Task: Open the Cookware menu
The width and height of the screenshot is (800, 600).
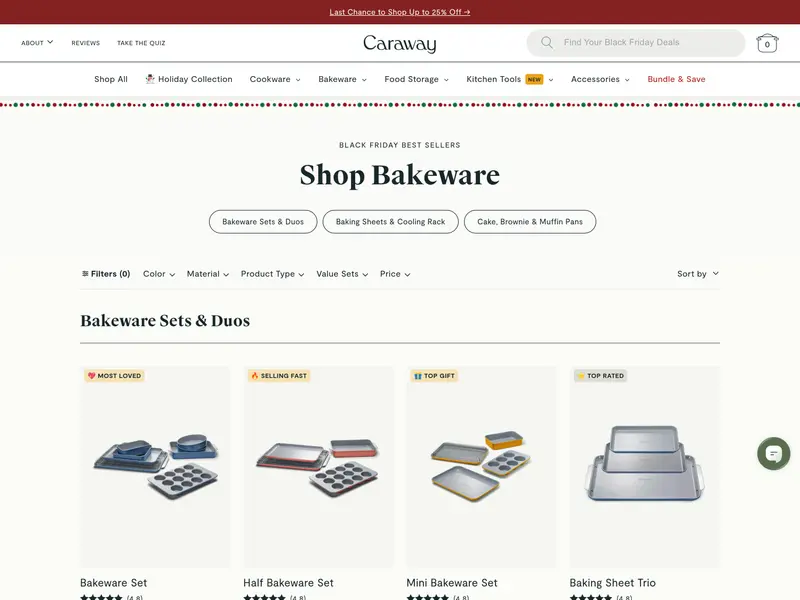Action: pyautogui.click(x=275, y=79)
